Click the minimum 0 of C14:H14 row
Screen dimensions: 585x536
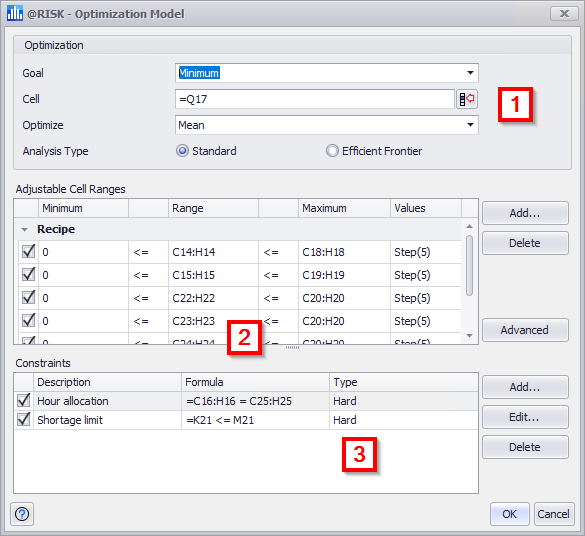tap(83, 252)
